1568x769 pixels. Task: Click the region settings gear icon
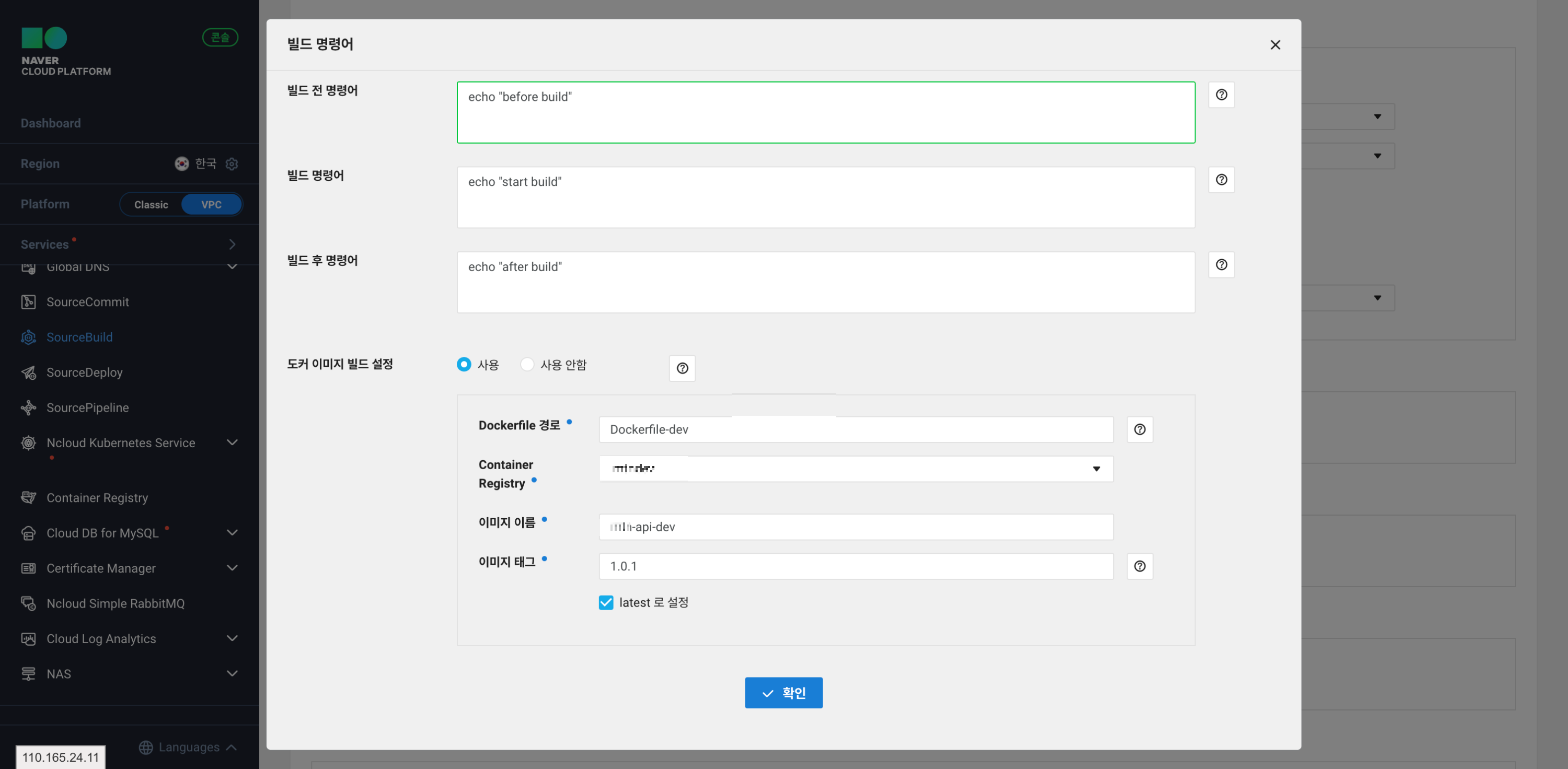pyautogui.click(x=232, y=164)
